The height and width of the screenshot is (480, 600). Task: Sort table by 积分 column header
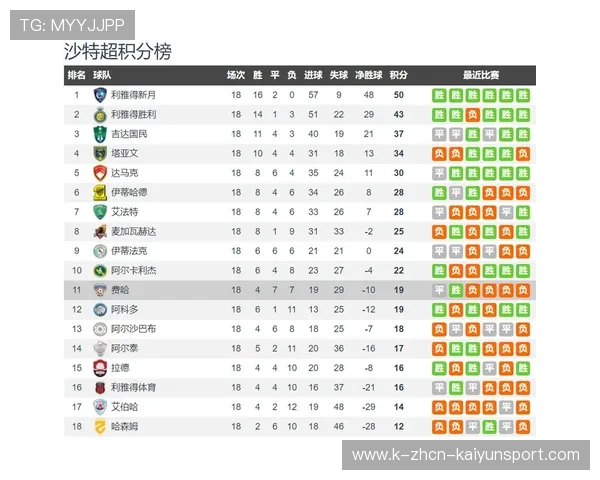[x=398, y=75]
